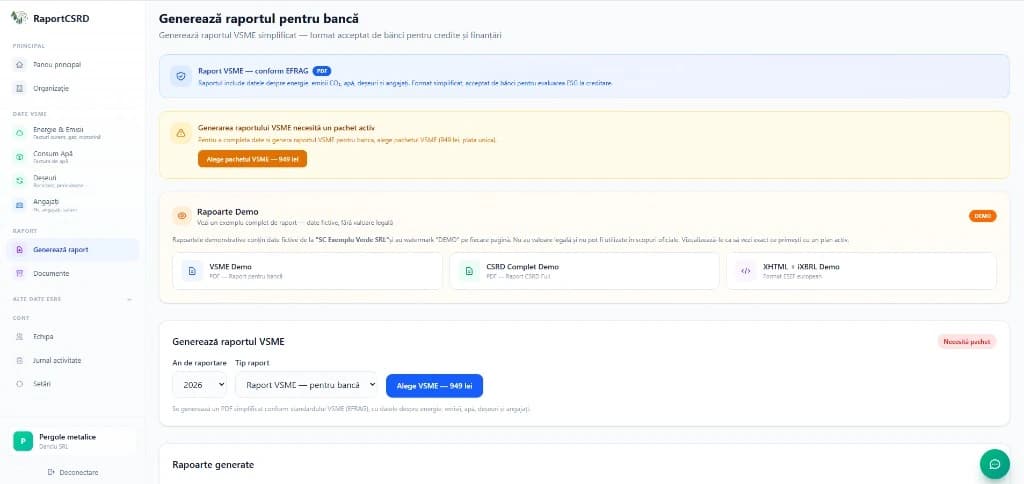
Task: Open Consum Apă in the sidebar
Action: [x=54, y=156]
